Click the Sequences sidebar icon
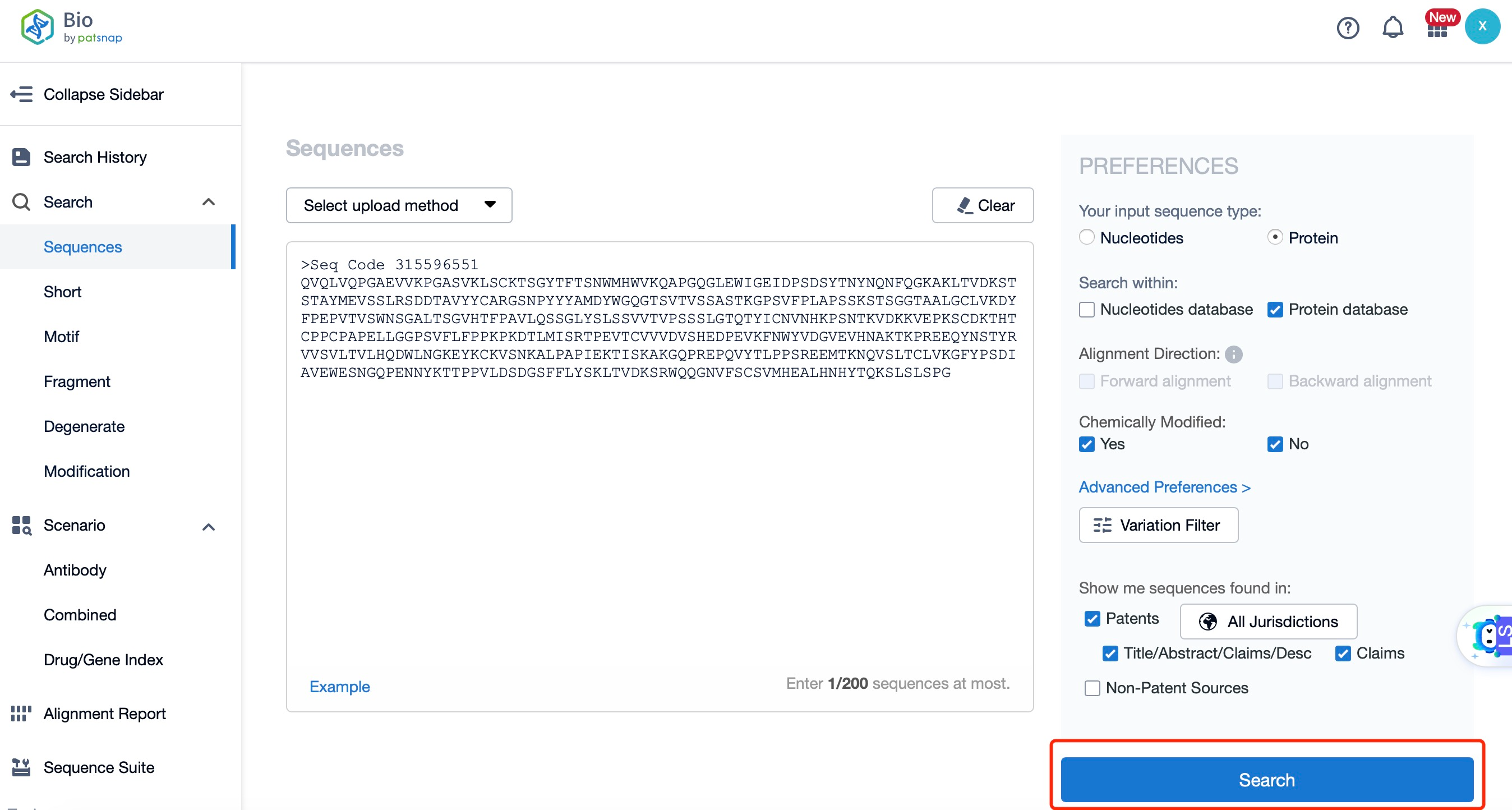 tap(82, 247)
